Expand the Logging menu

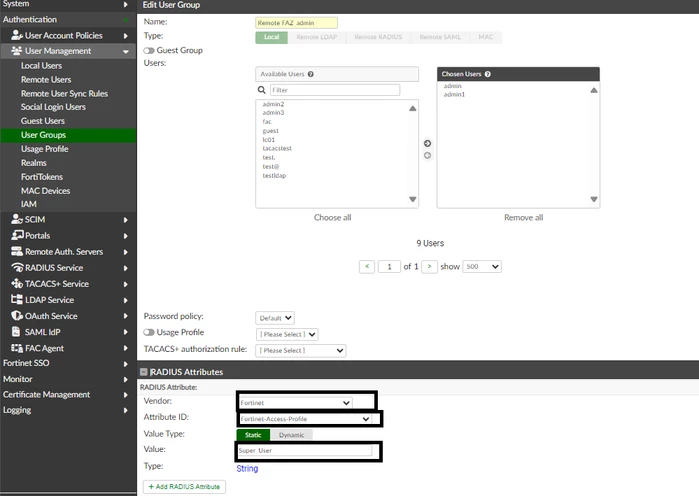coord(126,410)
